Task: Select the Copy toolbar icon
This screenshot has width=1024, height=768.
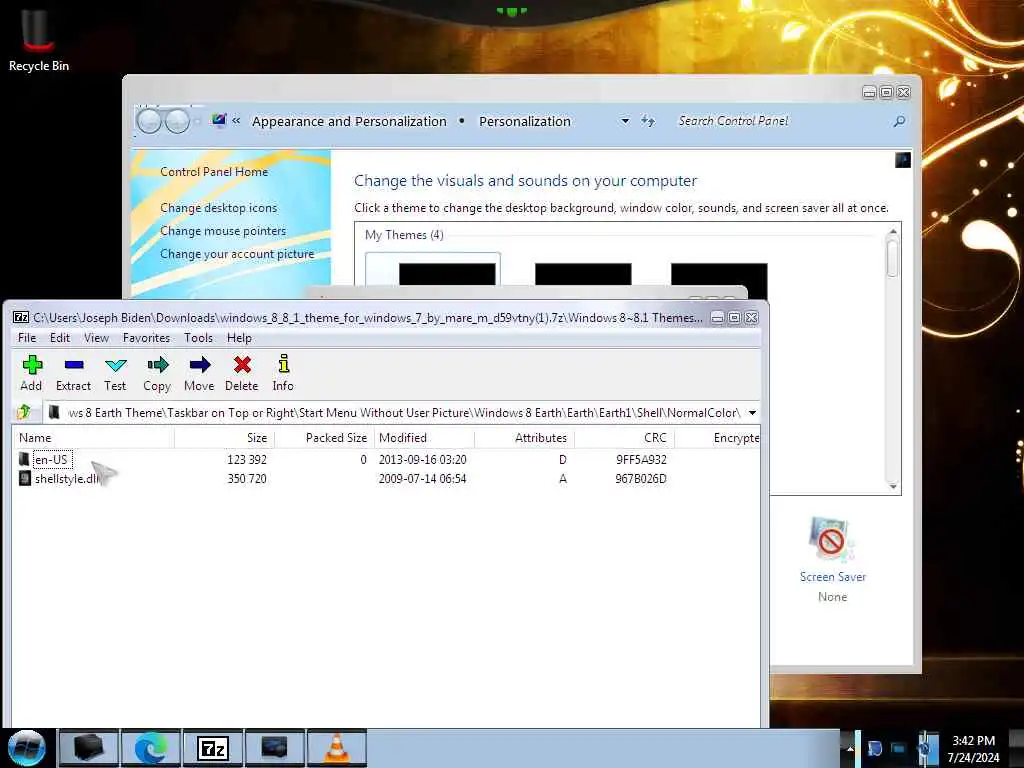Action: point(157,374)
